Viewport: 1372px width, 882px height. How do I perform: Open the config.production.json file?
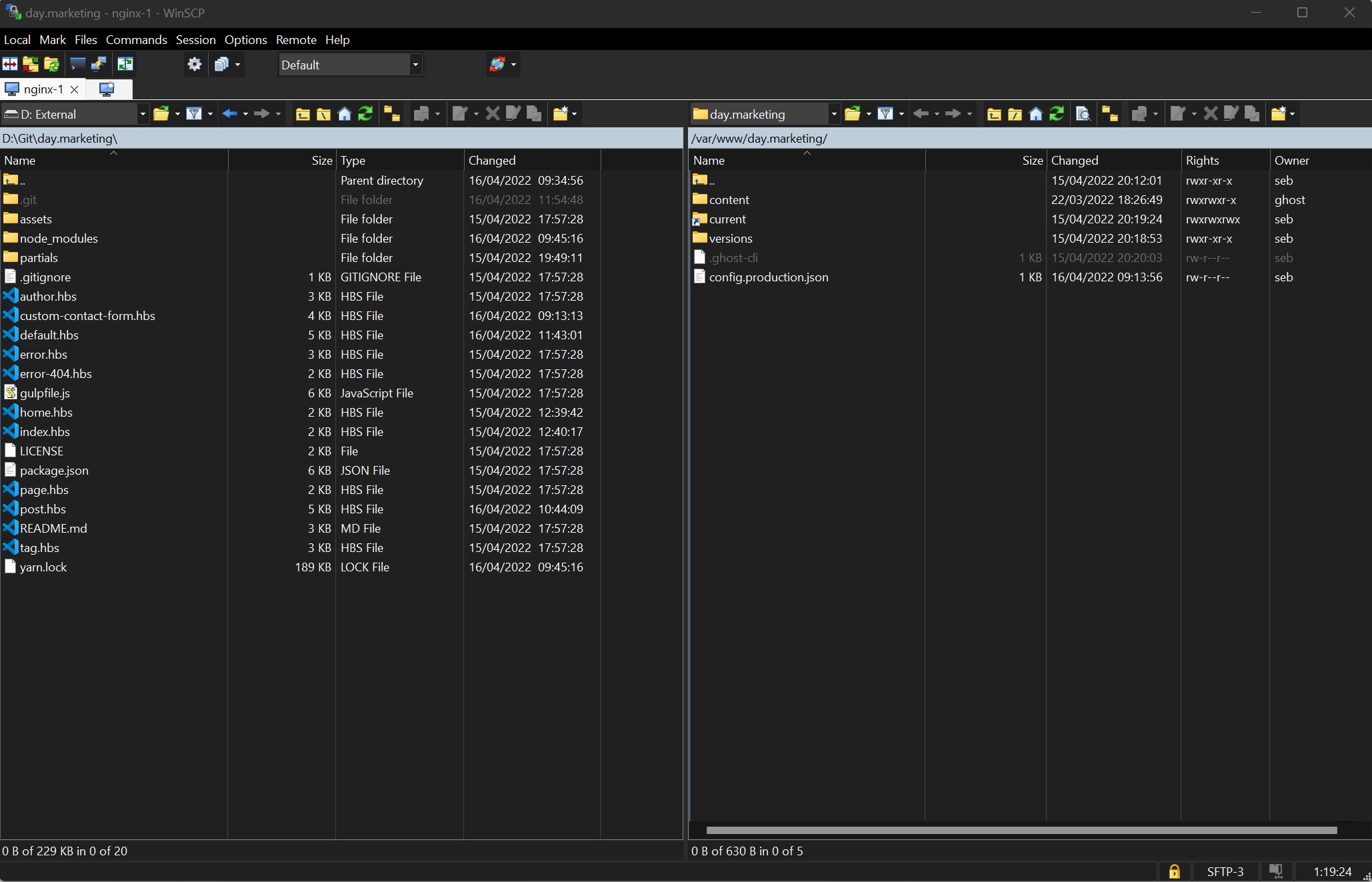(x=769, y=277)
